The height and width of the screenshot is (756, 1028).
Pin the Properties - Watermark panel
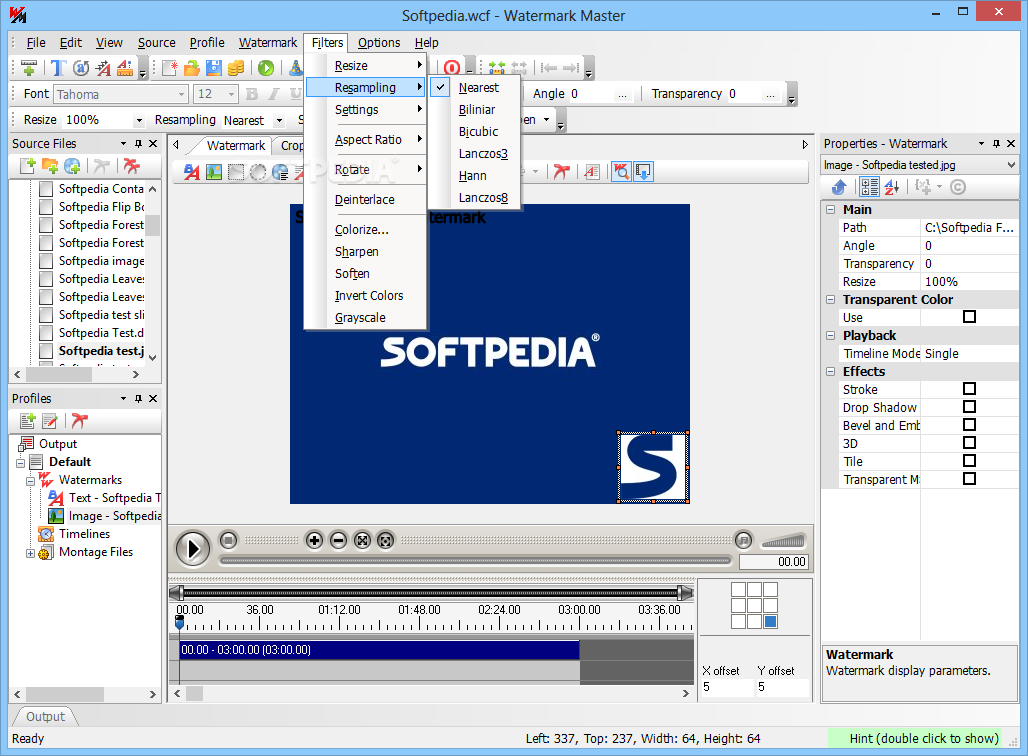[x=997, y=144]
